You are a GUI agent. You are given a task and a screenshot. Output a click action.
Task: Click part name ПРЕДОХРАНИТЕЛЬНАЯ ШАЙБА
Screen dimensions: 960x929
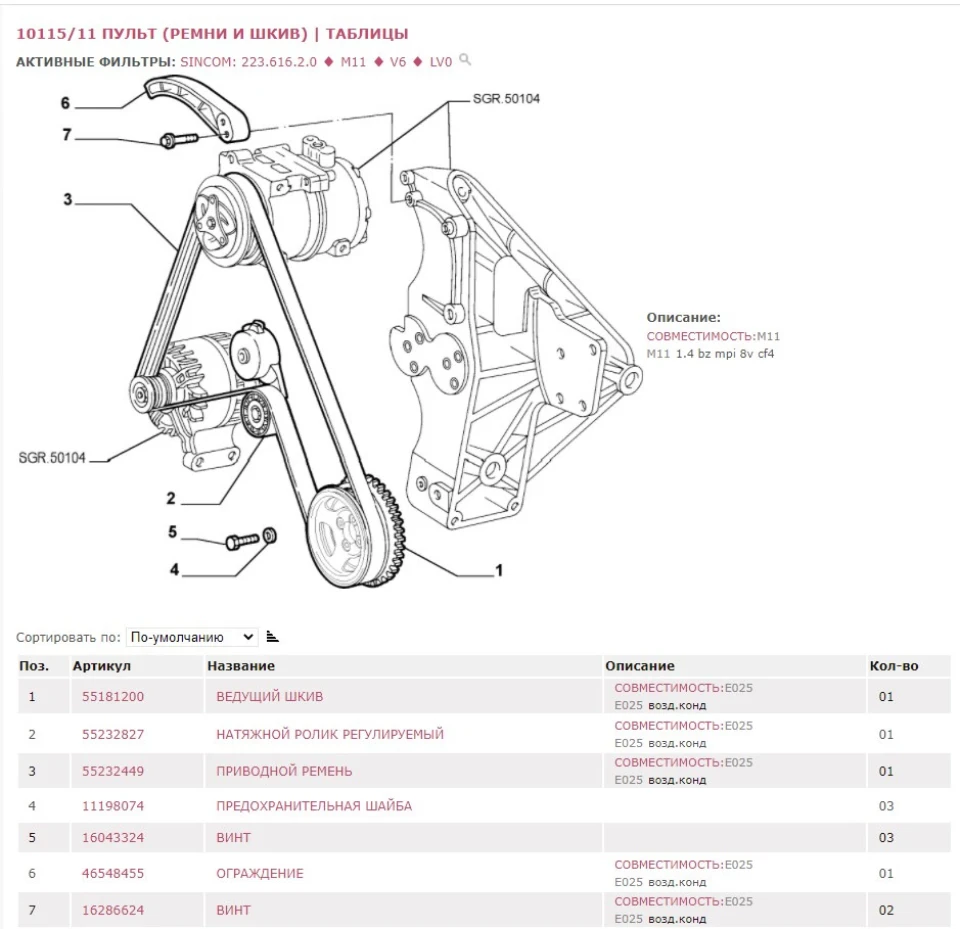coord(314,806)
